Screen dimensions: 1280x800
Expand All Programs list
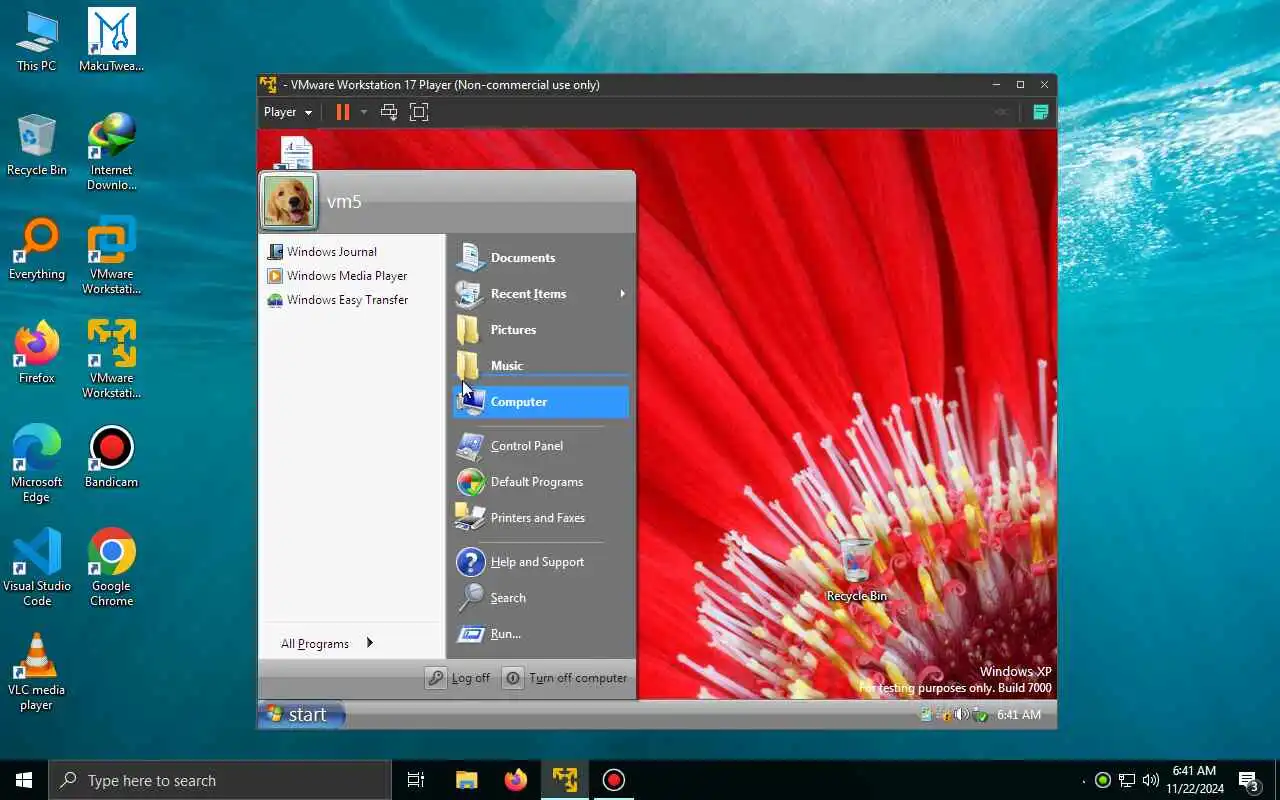point(327,644)
